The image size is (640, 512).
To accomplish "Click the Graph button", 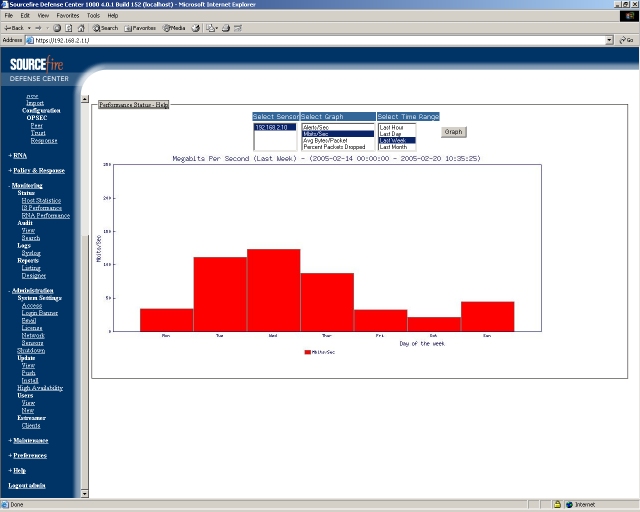I will point(453,132).
